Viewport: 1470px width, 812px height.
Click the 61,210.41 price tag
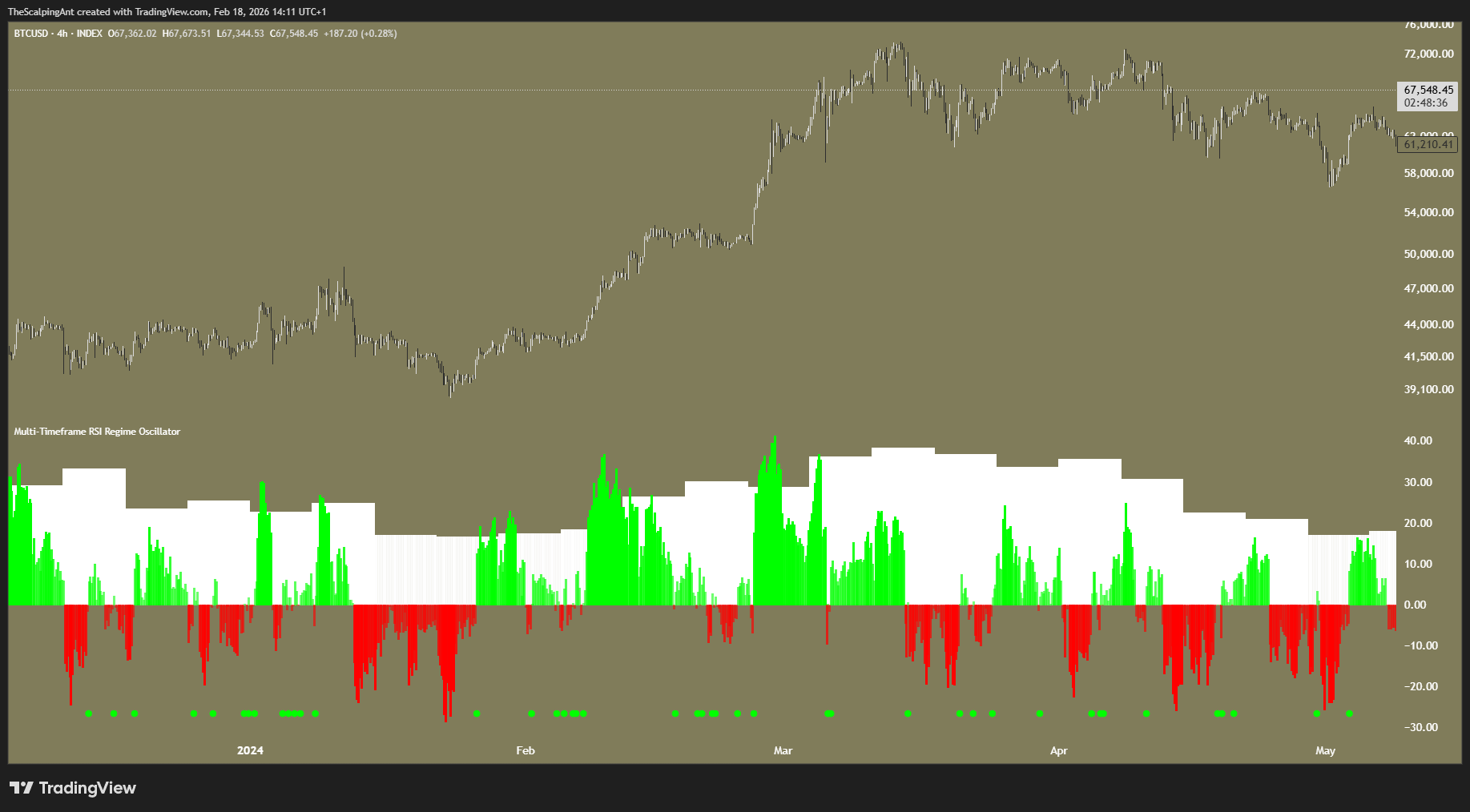(1428, 145)
